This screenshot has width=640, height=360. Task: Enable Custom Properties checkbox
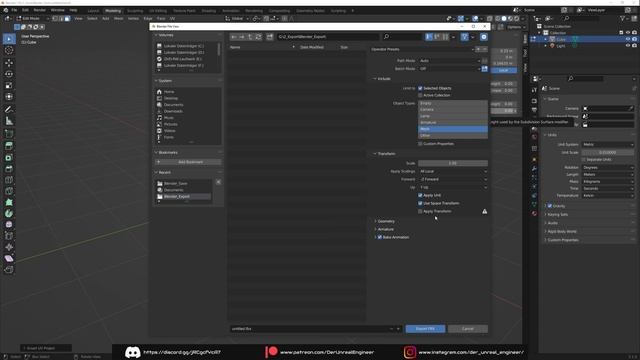point(420,144)
